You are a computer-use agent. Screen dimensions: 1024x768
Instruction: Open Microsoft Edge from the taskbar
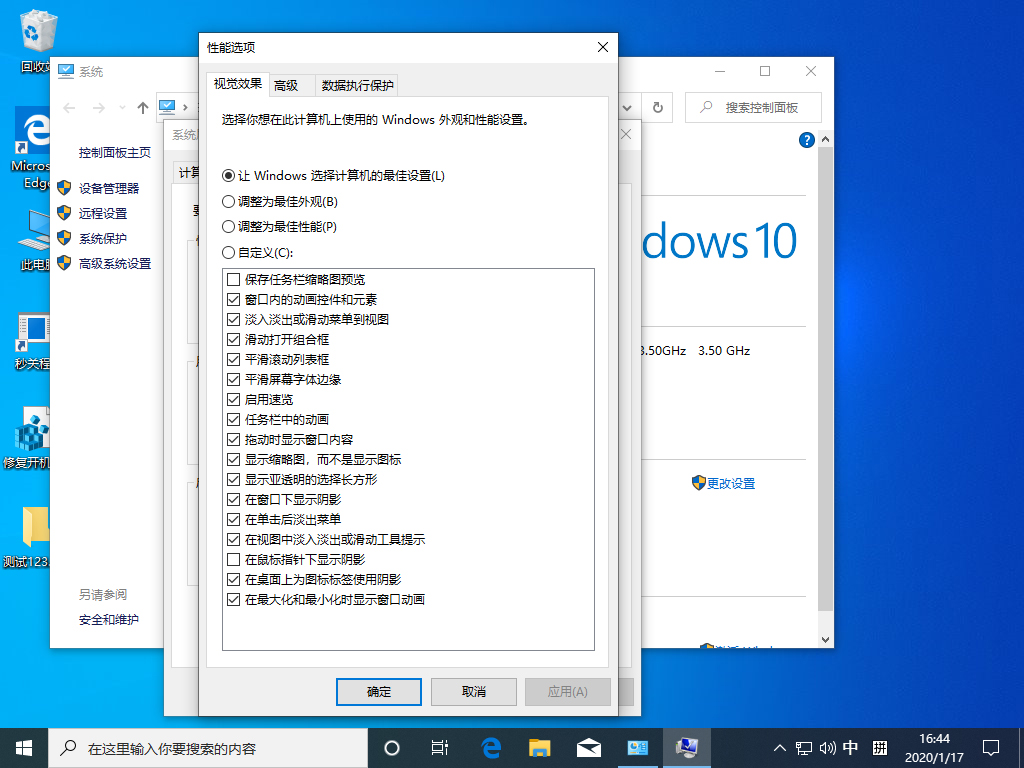click(x=490, y=747)
